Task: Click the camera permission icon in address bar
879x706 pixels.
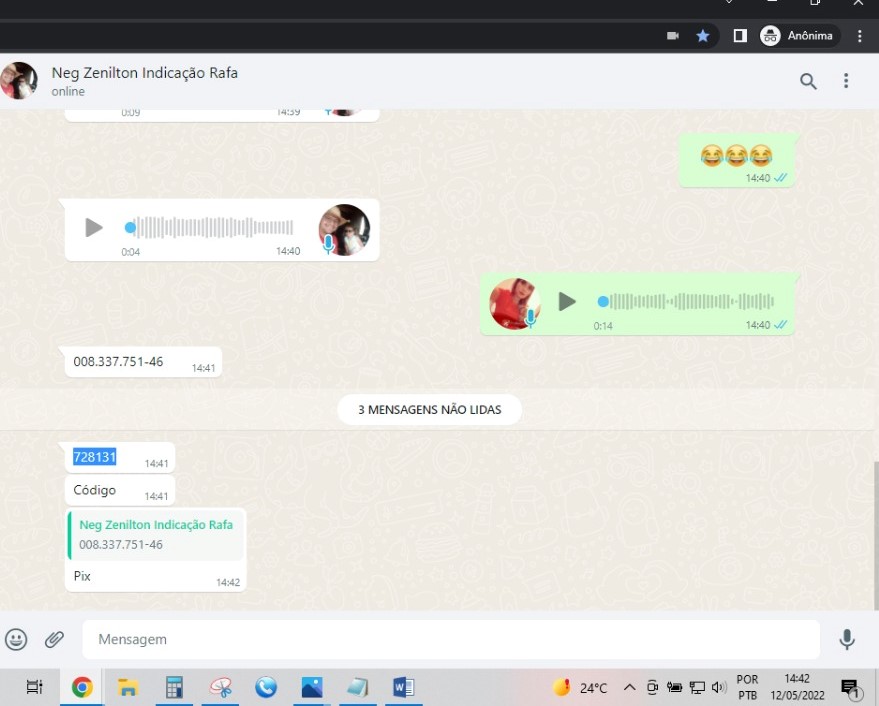Action: pos(673,36)
